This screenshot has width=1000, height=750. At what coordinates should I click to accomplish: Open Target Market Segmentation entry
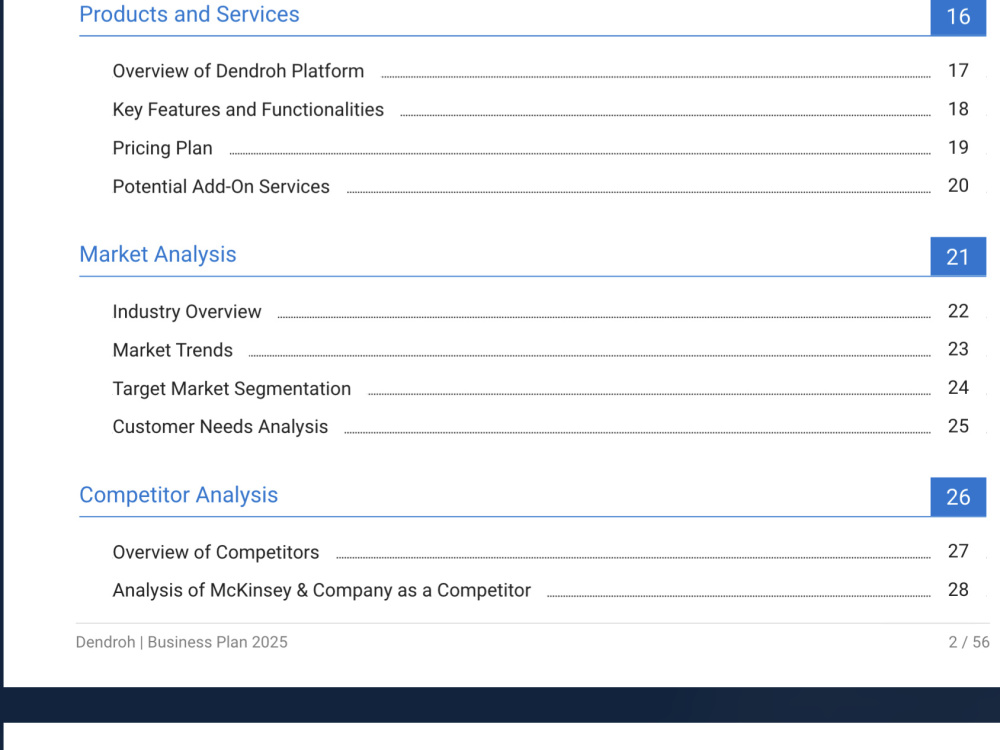pos(232,388)
